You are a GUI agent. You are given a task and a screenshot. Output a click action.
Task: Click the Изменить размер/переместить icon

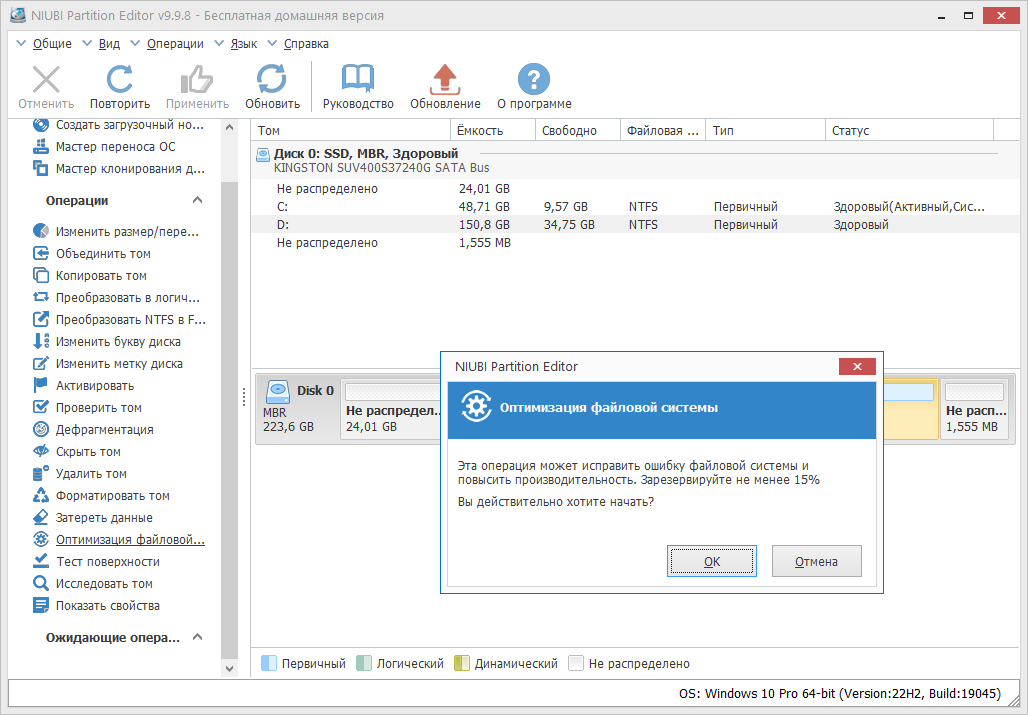click(x=41, y=231)
